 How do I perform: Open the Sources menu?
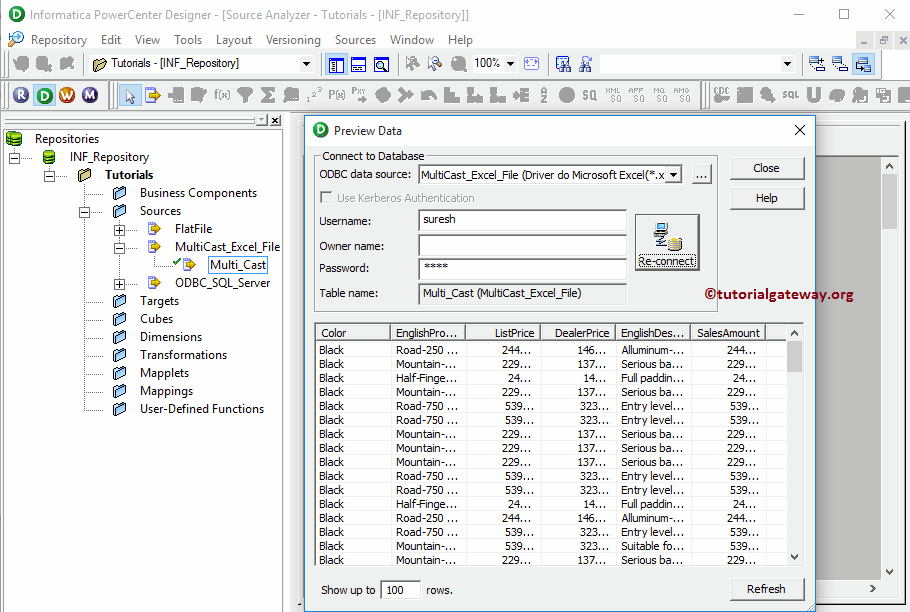[355, 40]
